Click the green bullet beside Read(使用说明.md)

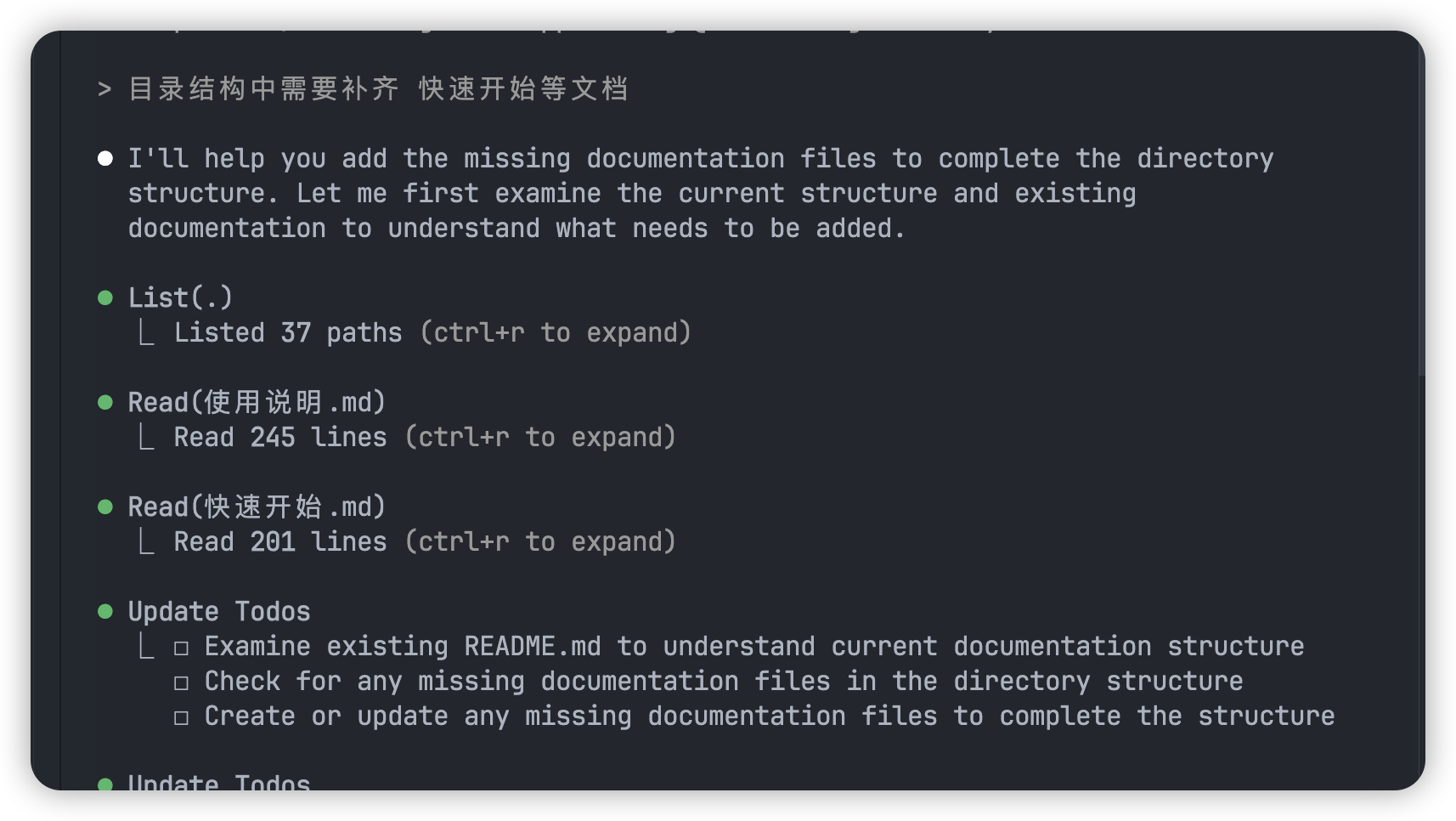click(105, 402)
